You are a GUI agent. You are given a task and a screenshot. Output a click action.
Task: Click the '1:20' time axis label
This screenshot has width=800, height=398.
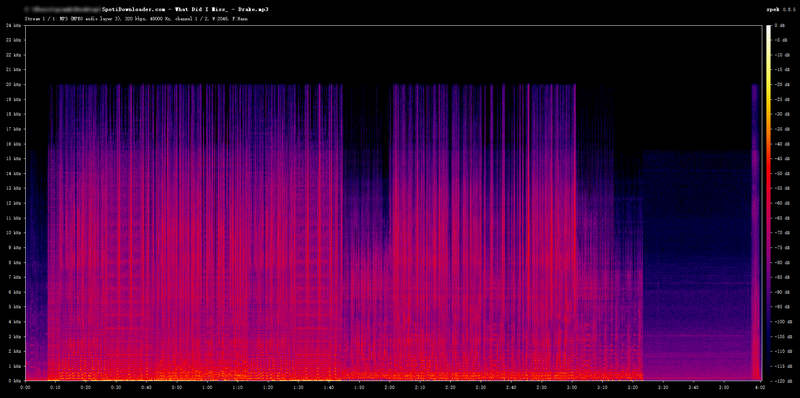(268, 387)
